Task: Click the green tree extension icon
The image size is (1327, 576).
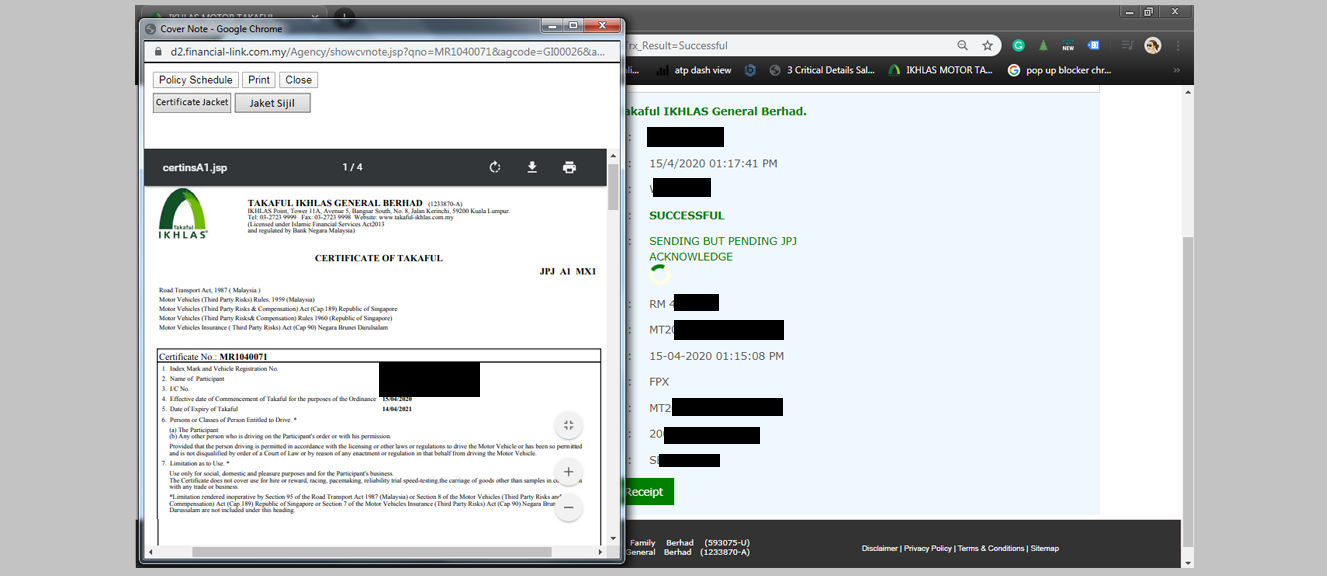Action: (1043, 46)
